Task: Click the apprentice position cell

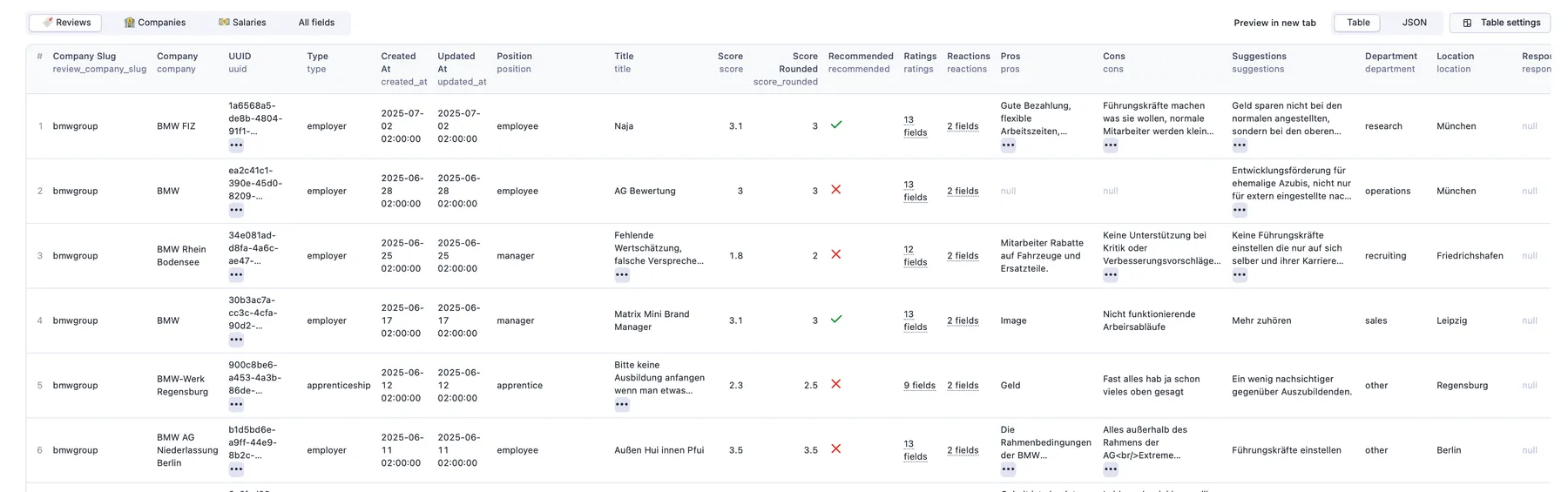Action: coord(520,385)
